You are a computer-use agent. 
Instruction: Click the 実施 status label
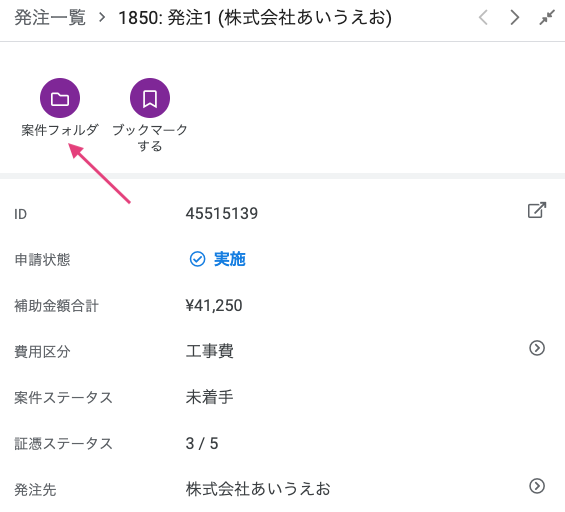coord(230,259)
